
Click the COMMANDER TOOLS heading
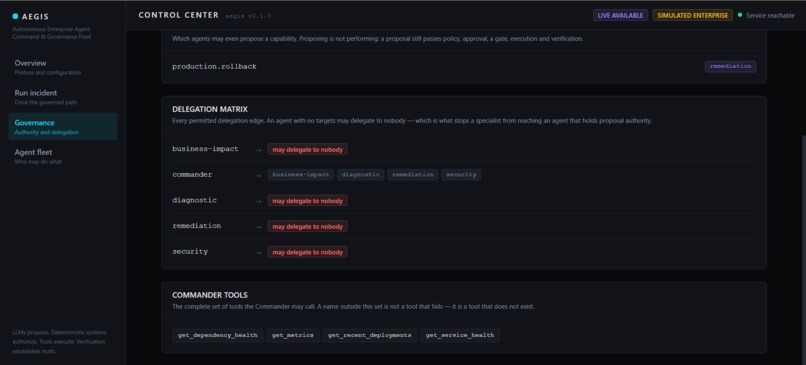[210, 295]
